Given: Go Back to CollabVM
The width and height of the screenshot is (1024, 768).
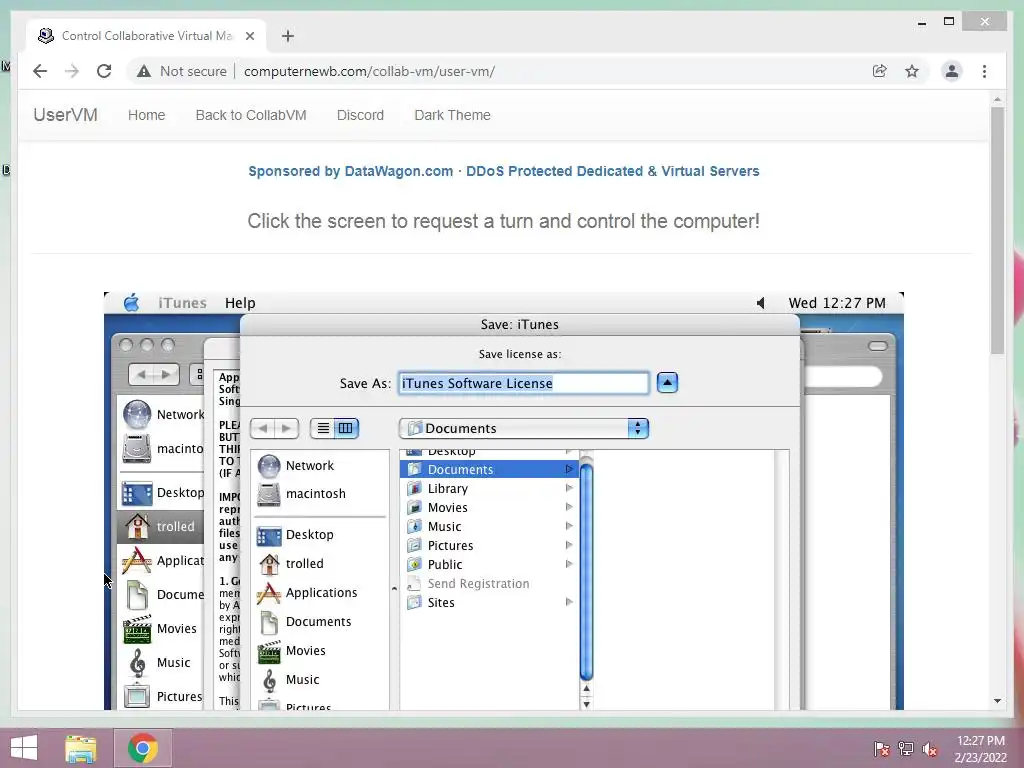Looking at the screenshot, I should pyautogui.click(x=251, y=115).
